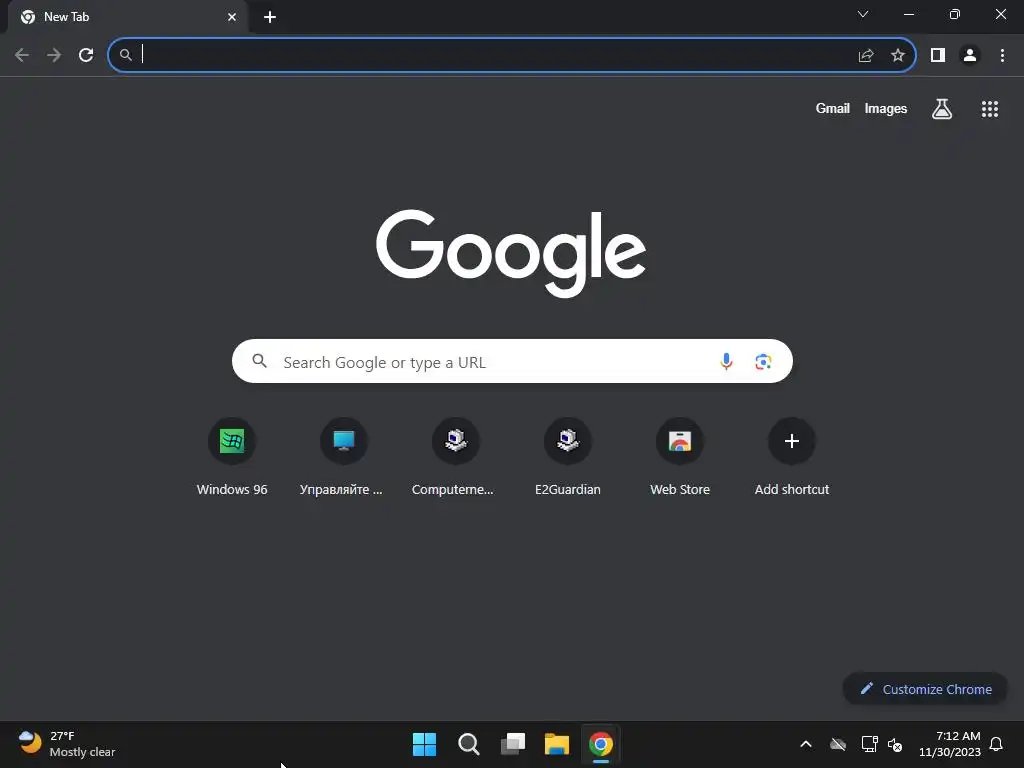Click the Chrome taskbar icon

pyautogui.click(x=601, y=744)
